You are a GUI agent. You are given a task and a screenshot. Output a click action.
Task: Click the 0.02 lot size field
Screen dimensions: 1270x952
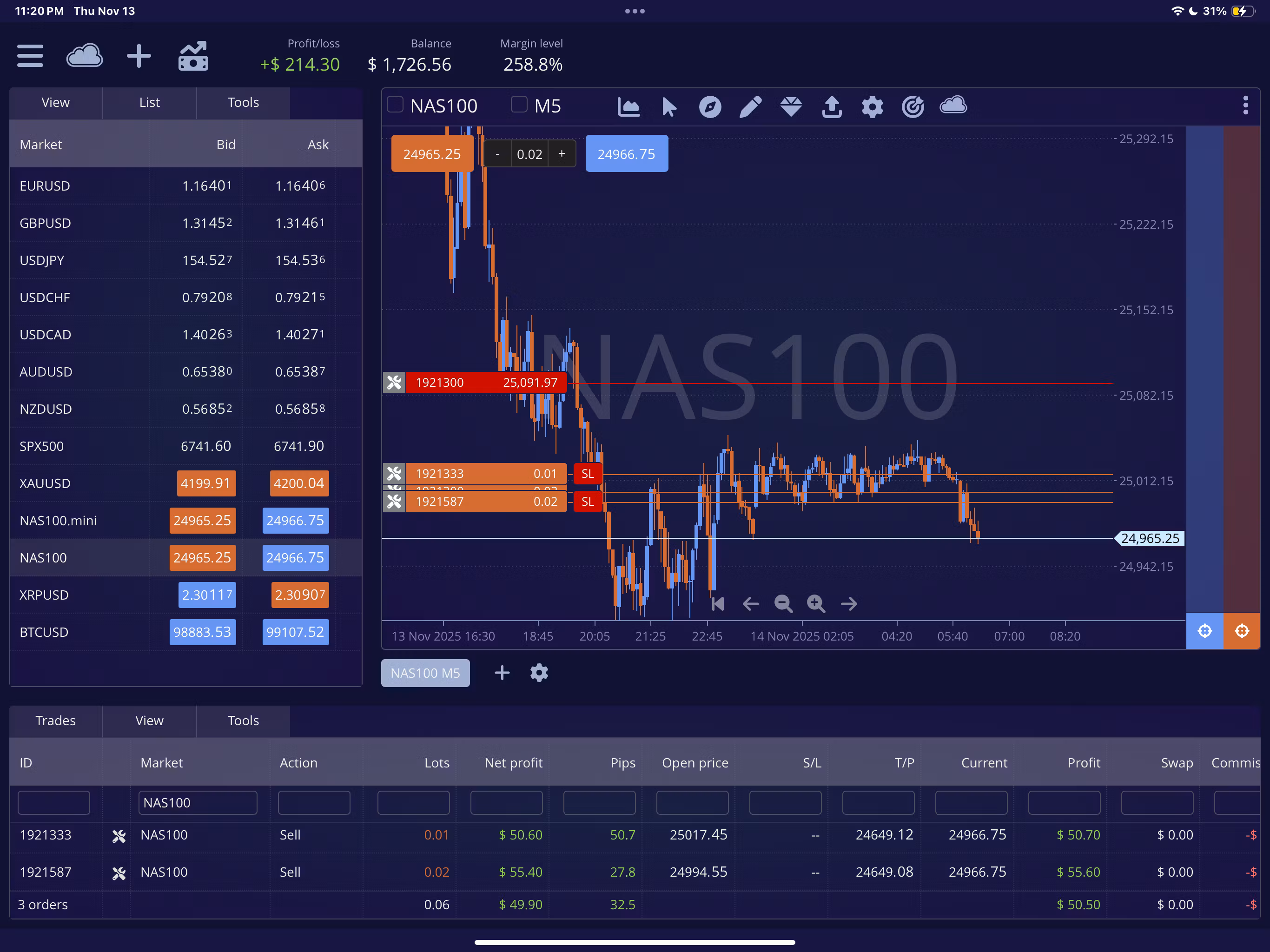[x=529, y=154]
